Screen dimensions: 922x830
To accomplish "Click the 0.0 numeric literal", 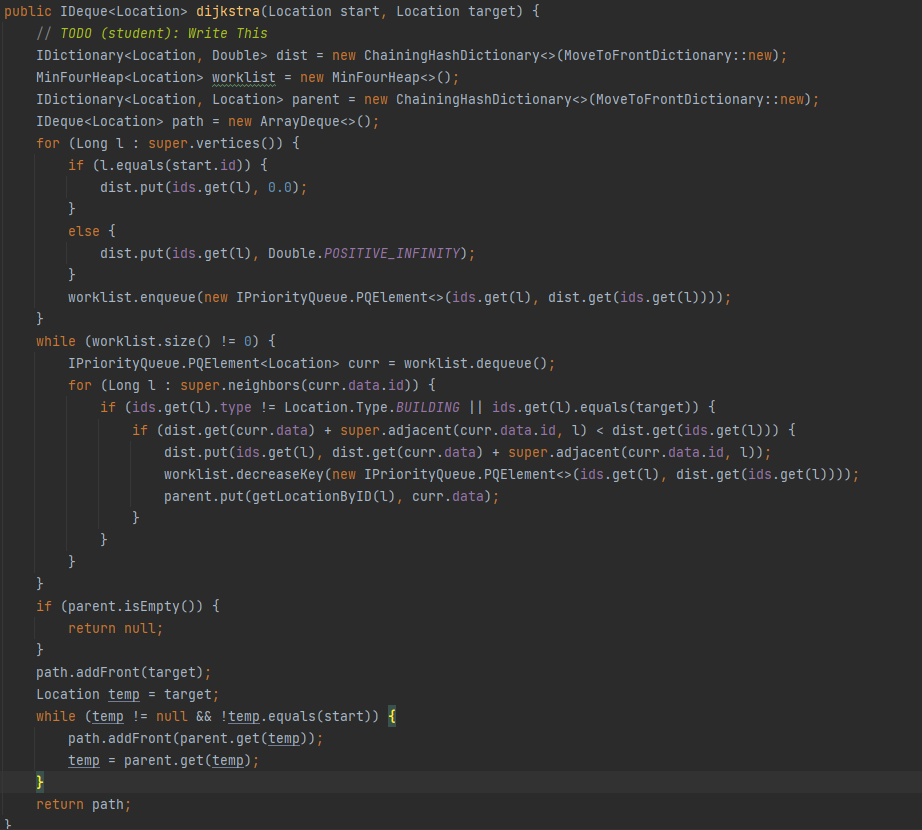I will point(284,187).
